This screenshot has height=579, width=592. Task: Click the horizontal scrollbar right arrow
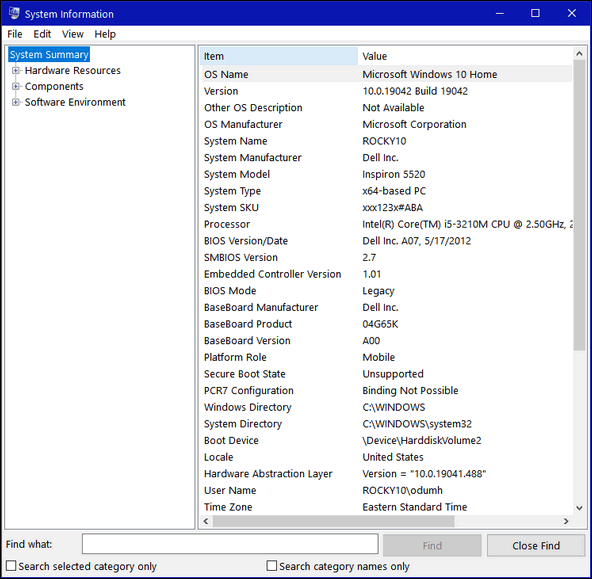(566, 521)
